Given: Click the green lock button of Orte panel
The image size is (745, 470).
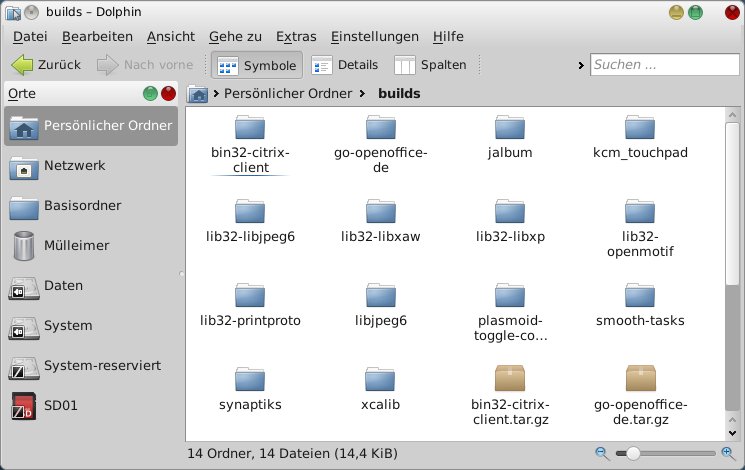Looking at the screenshot, I should (x=150, y=93).
